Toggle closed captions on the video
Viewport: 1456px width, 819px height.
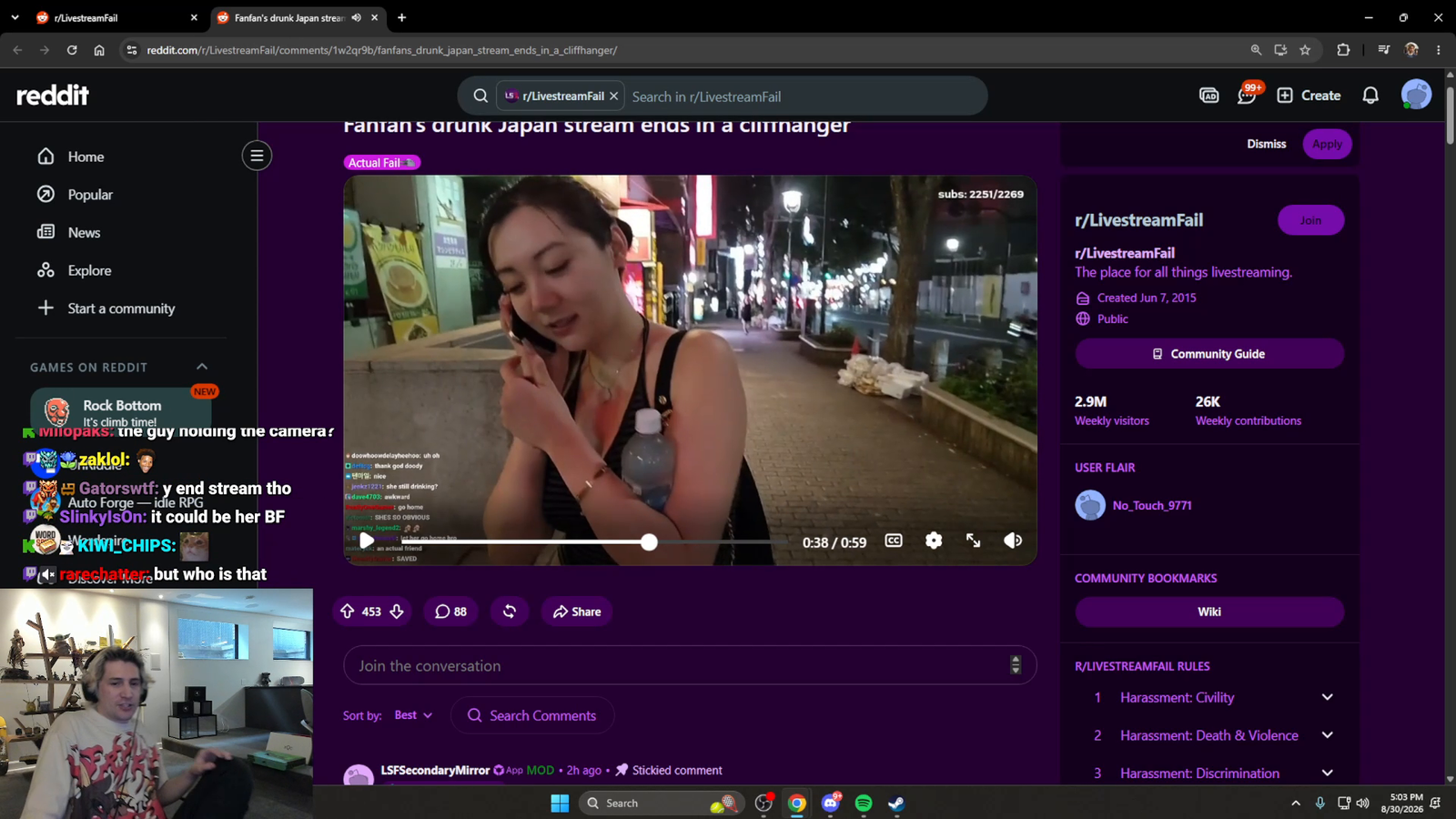pyautogui.click(x=894, y=541)
